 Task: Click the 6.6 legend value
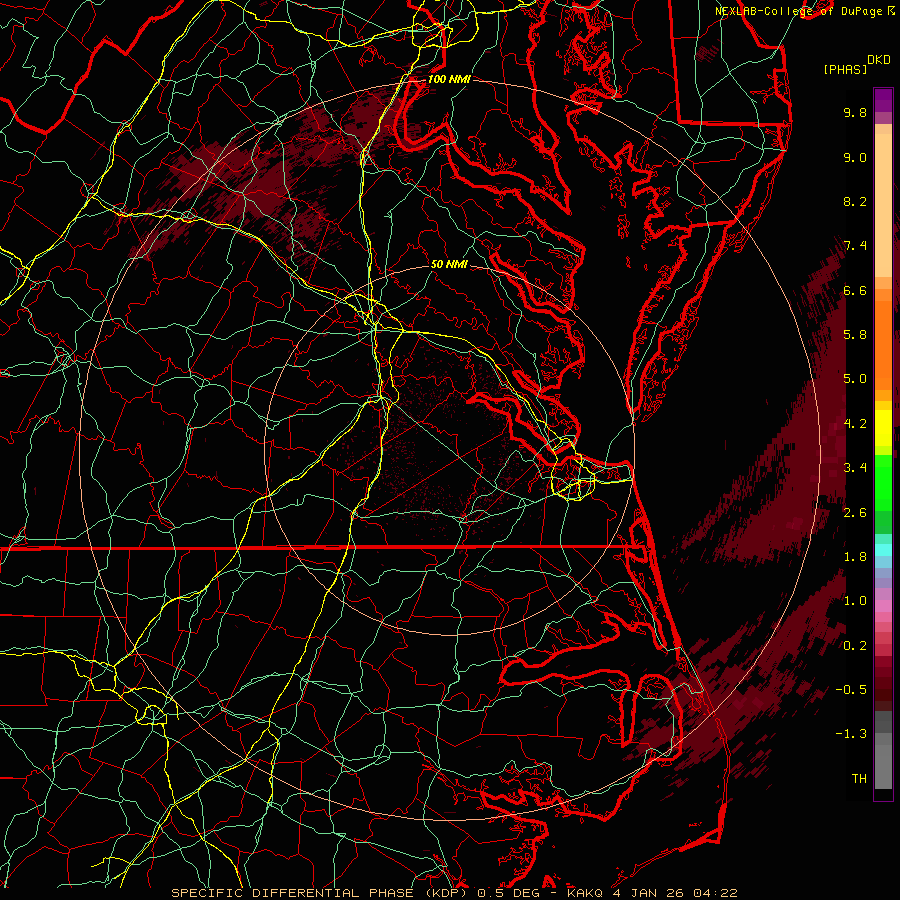[855, 290]
